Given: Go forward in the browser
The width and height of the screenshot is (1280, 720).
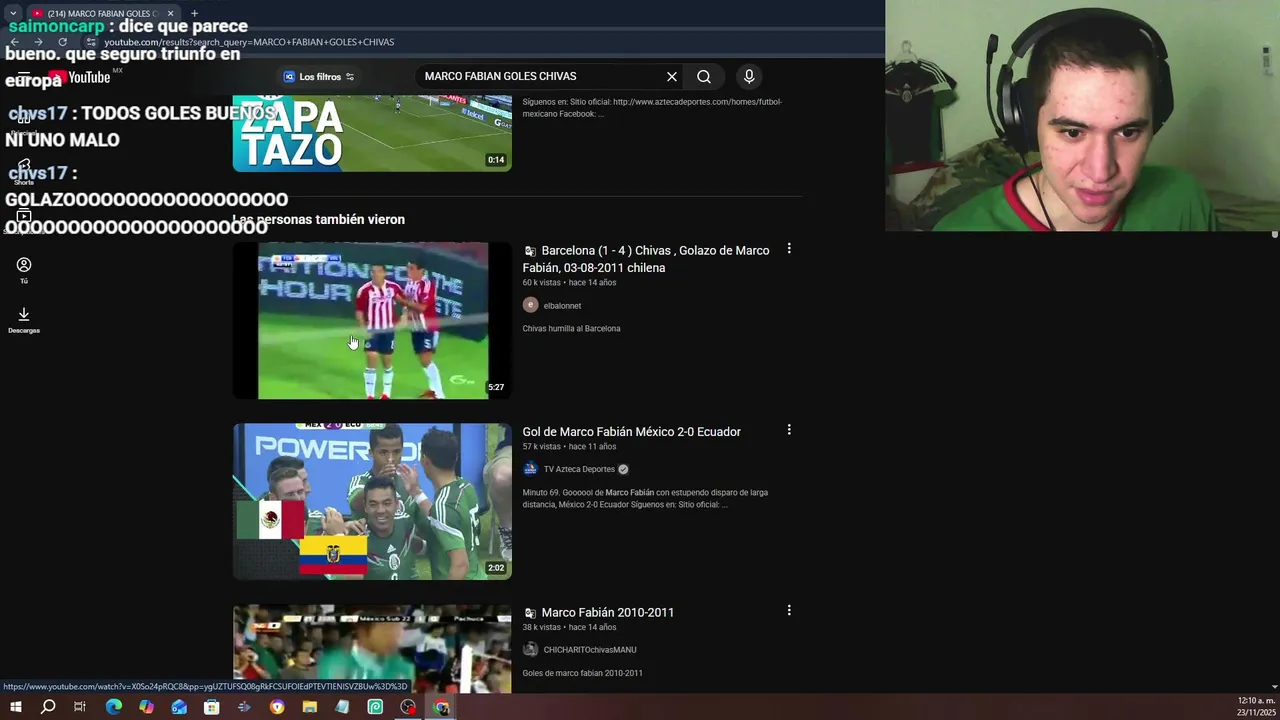Looking at the screenshot, I should [38, 42].
